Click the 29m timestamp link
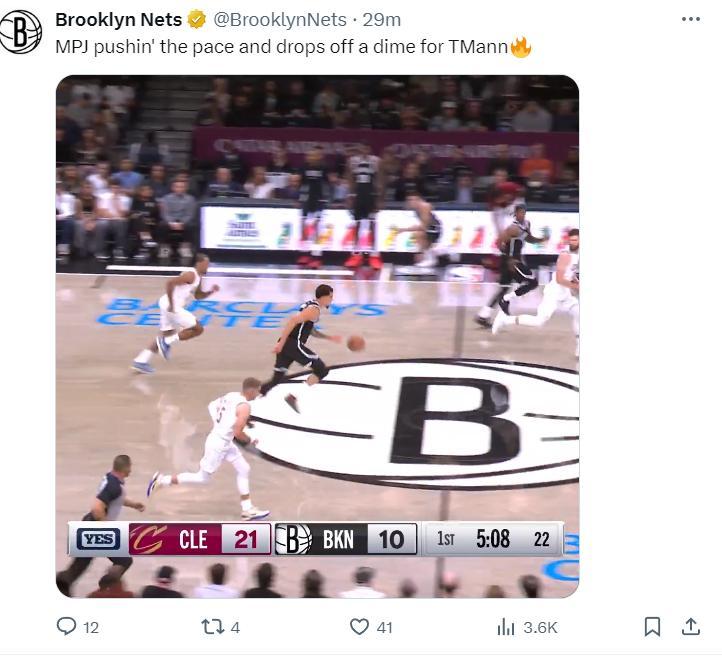This screenshot has width=722, height=660. click(381, 19)
